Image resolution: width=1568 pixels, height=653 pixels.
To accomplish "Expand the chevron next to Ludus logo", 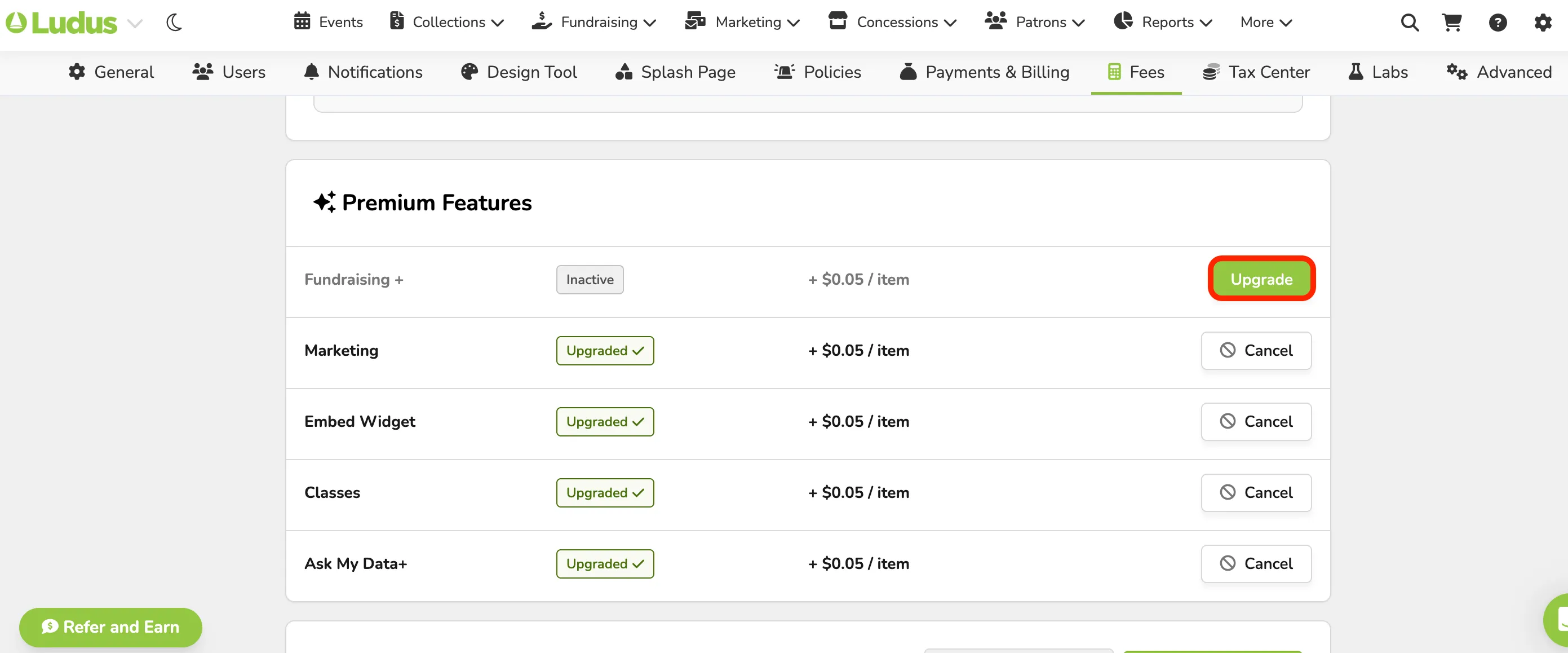I will coord(135,23).
